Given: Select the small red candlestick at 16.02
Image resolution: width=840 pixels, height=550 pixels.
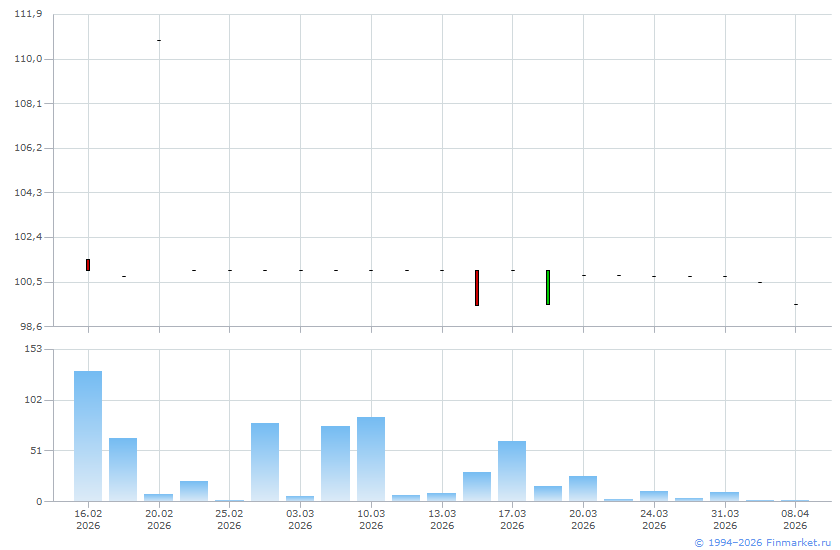Looking at the screenshot, I should tap(88, 265).
